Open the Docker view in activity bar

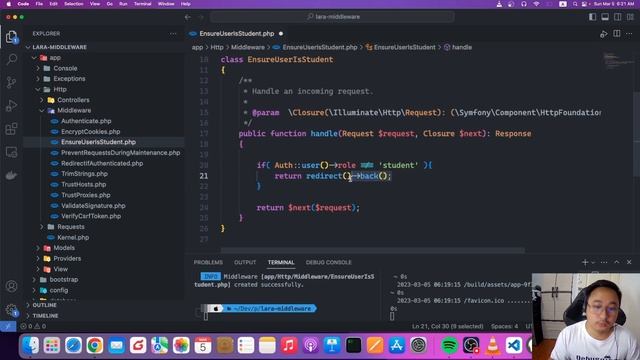11,175
